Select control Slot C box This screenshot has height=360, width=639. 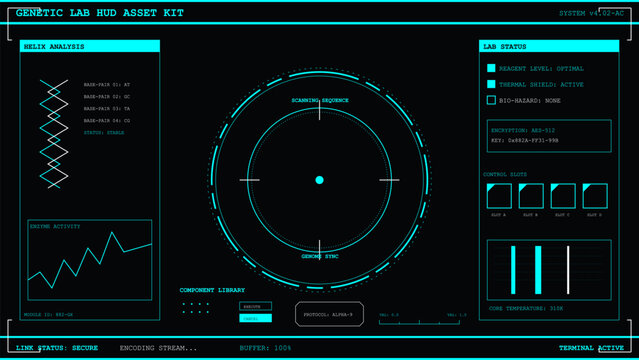(x=563, y=196)
